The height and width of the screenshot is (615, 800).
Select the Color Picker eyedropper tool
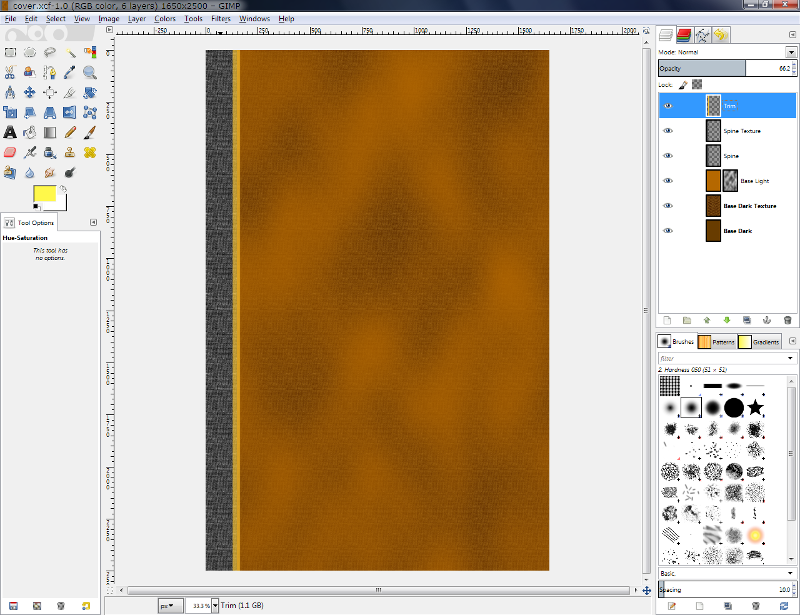coord(70,72)
